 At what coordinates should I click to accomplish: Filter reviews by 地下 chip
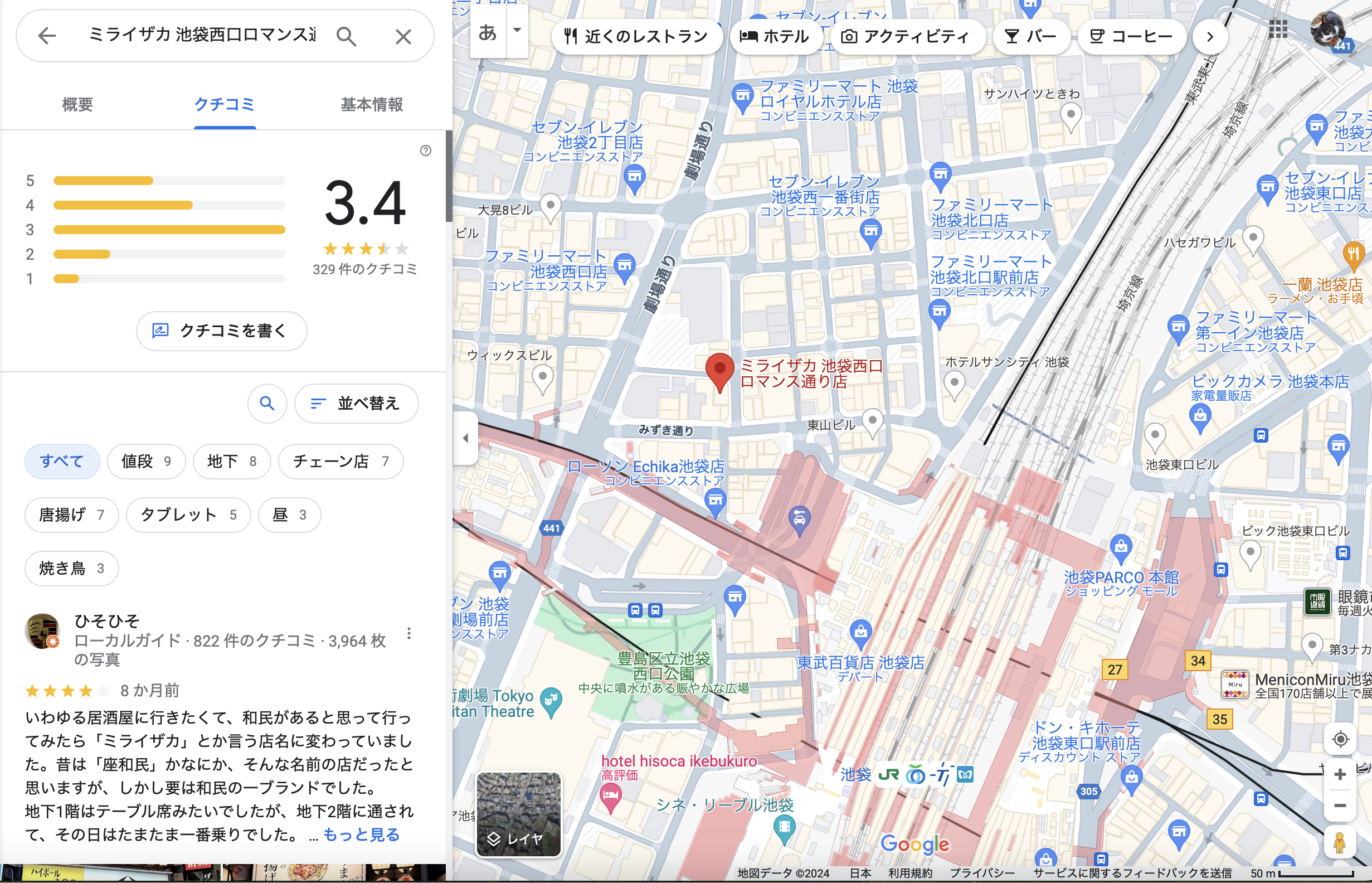pos(231,461)
